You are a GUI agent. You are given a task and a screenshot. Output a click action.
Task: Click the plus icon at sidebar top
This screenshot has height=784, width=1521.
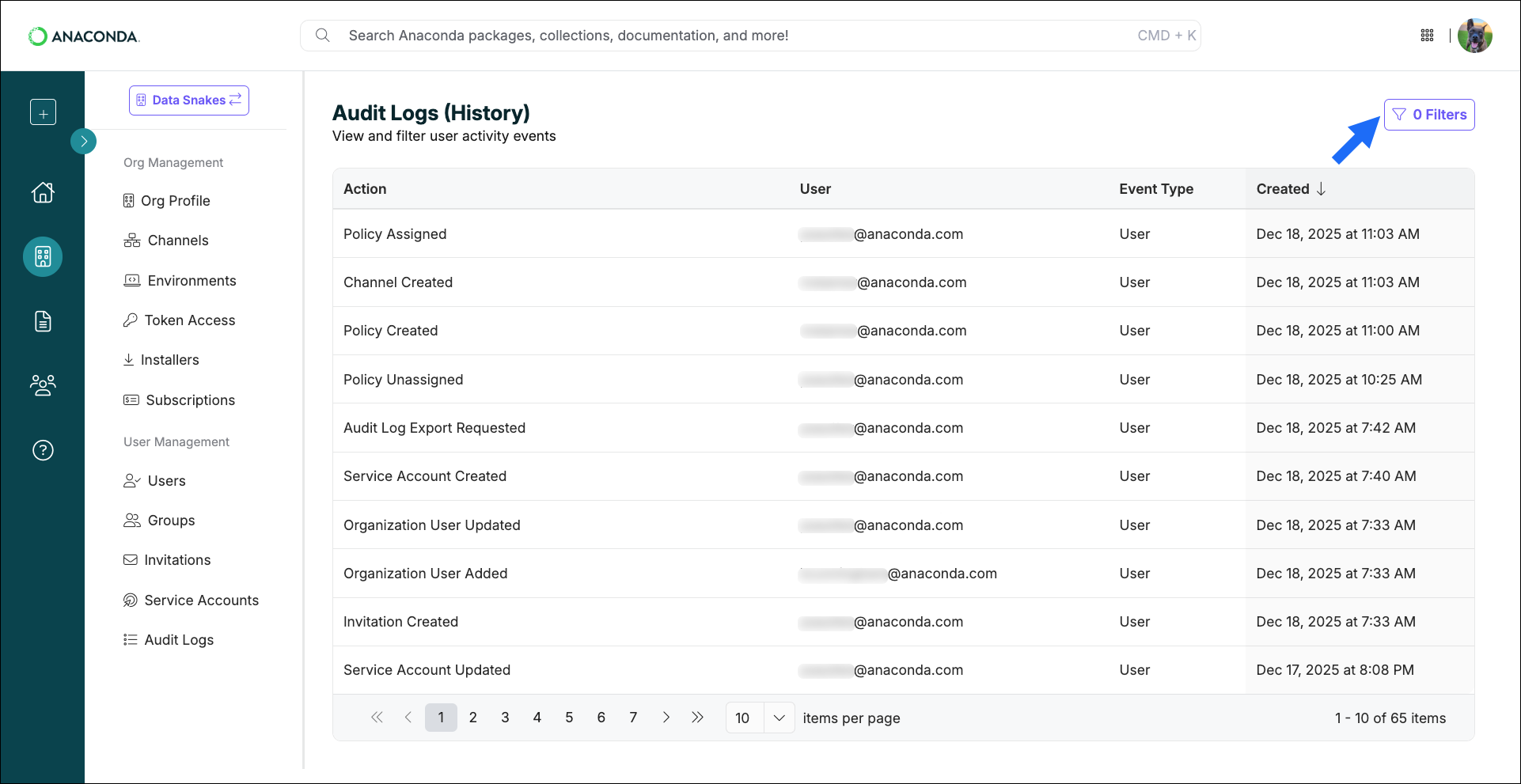coord(43,112)
